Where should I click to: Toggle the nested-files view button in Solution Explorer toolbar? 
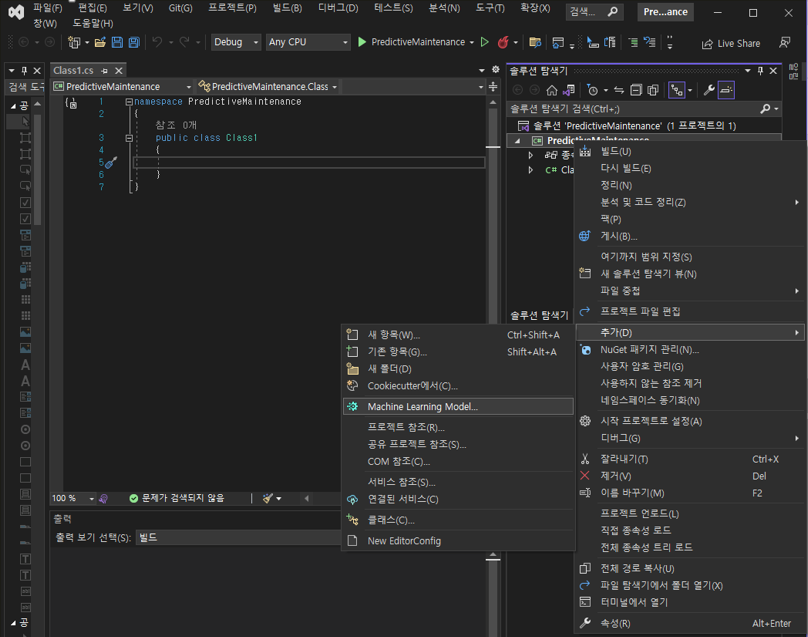tap(677, 90)
